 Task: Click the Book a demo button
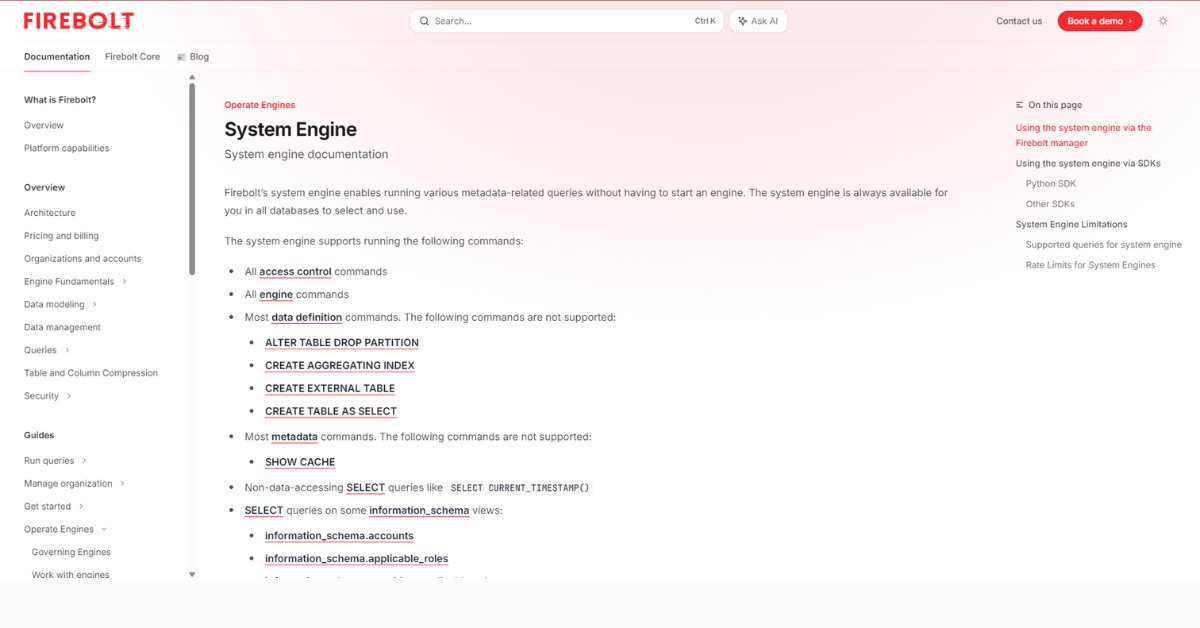coord(1100,21)
